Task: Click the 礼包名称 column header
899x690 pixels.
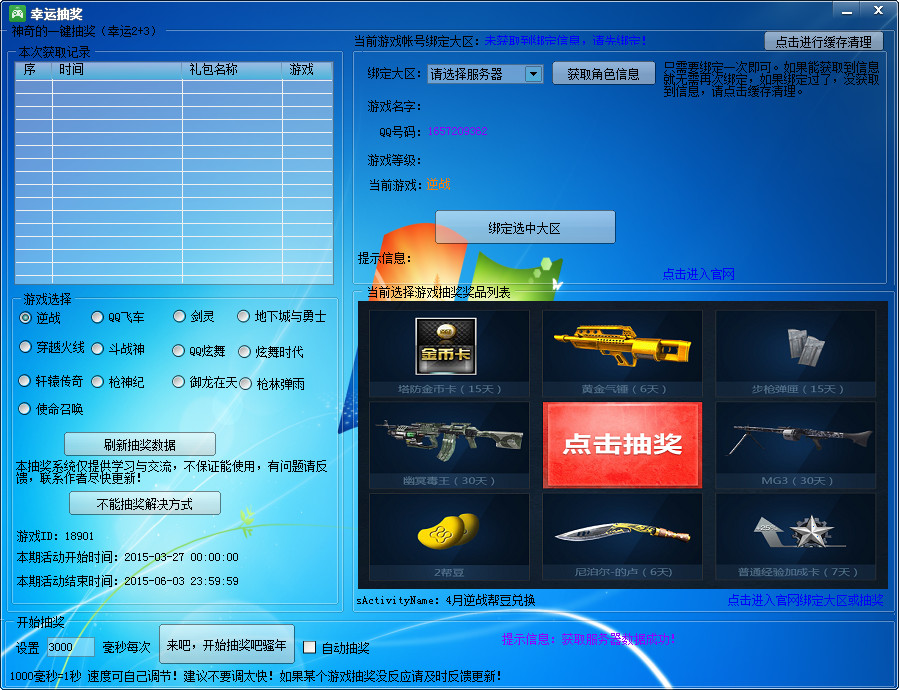Action: click(232, 69)
